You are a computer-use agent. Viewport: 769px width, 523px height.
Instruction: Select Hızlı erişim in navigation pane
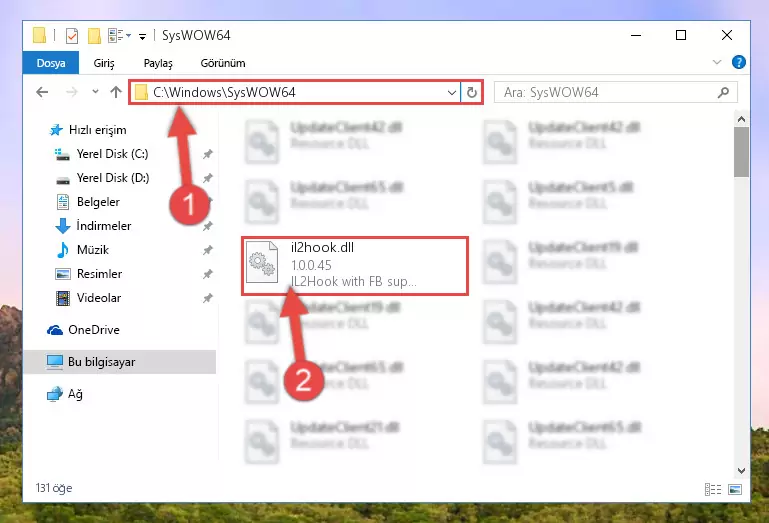[98, 130]
